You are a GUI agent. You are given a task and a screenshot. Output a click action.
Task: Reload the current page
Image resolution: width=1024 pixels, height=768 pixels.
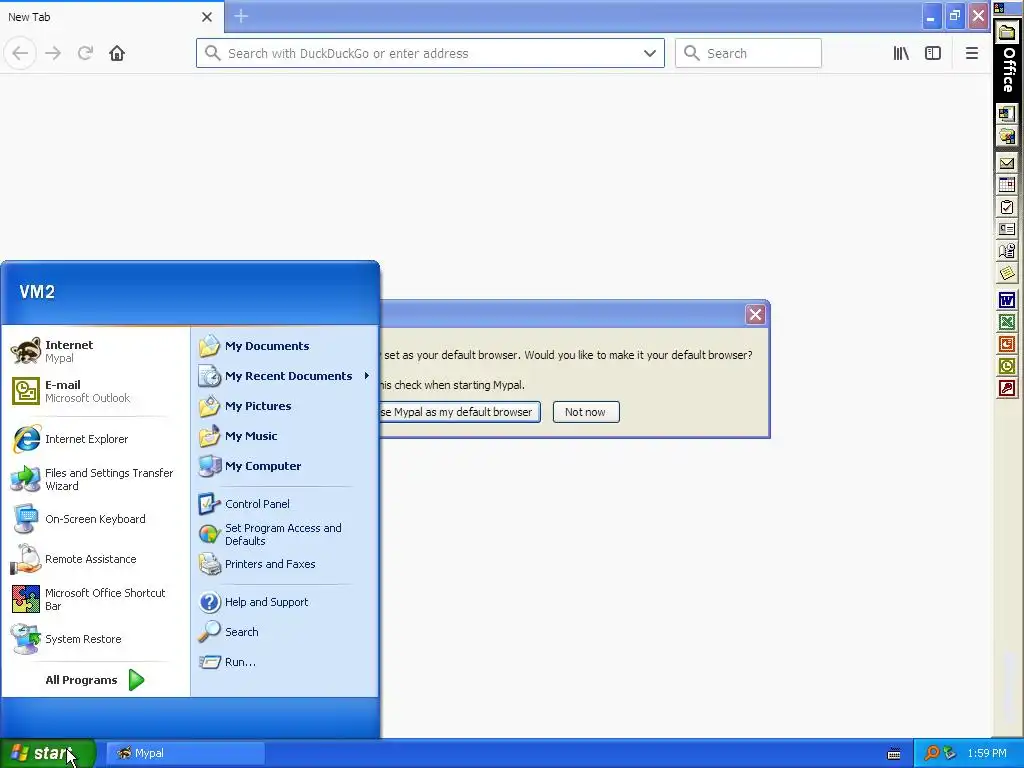tap(85, 54)
